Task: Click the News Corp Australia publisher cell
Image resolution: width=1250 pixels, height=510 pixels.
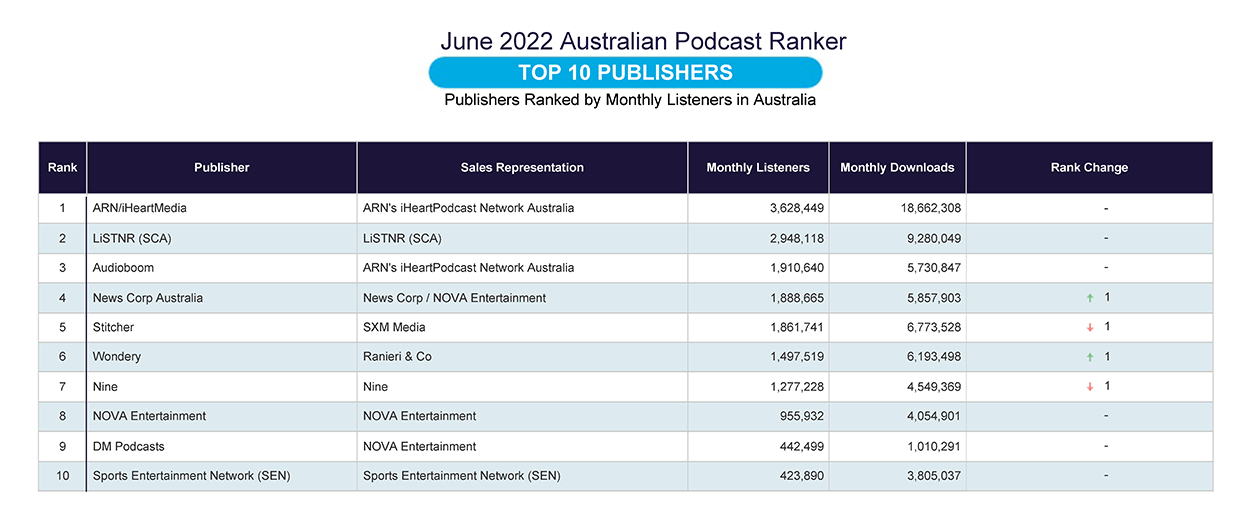Action: 222,298
